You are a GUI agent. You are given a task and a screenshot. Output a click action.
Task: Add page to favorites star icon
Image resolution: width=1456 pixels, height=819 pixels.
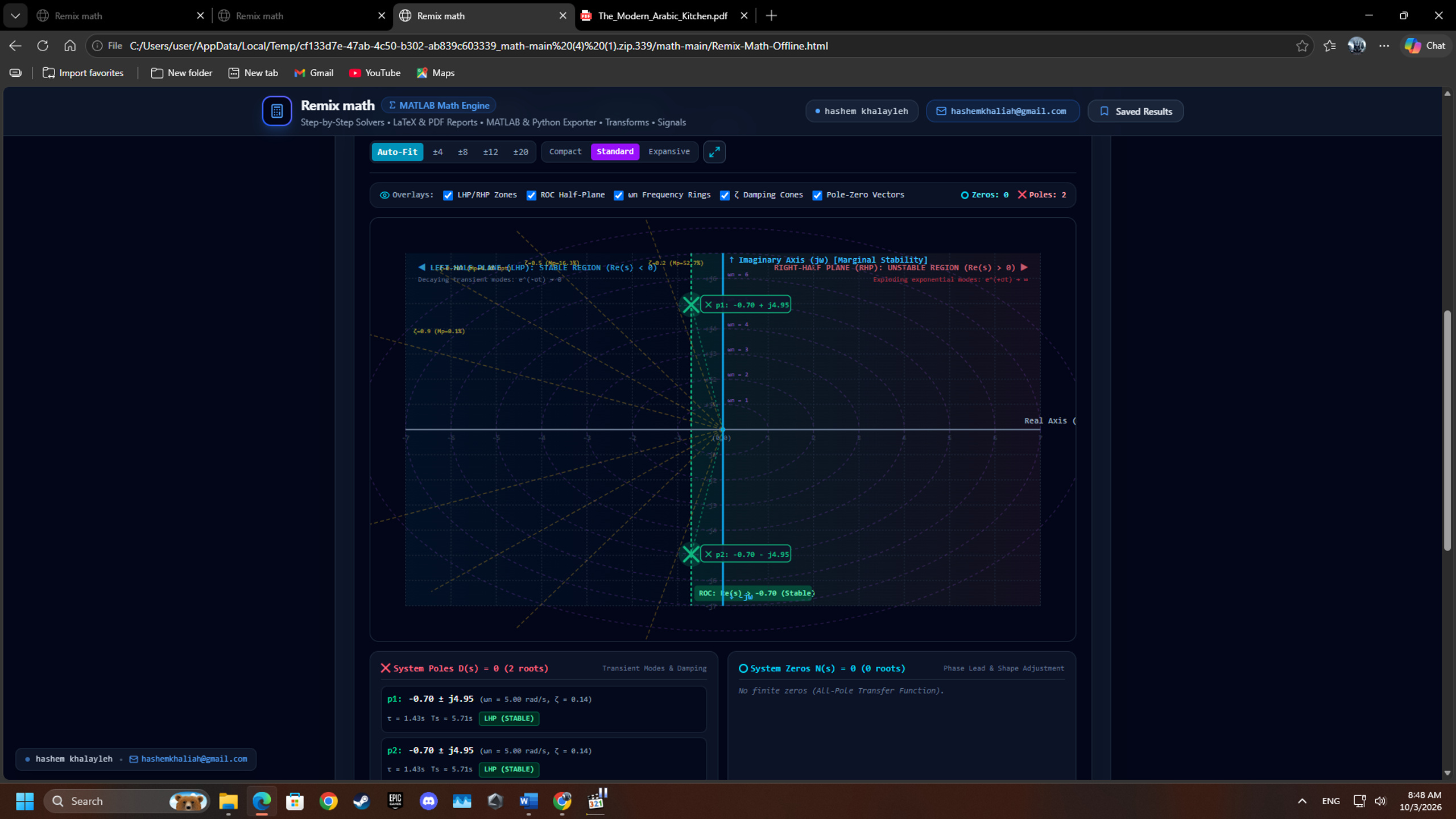(1302, 46)
